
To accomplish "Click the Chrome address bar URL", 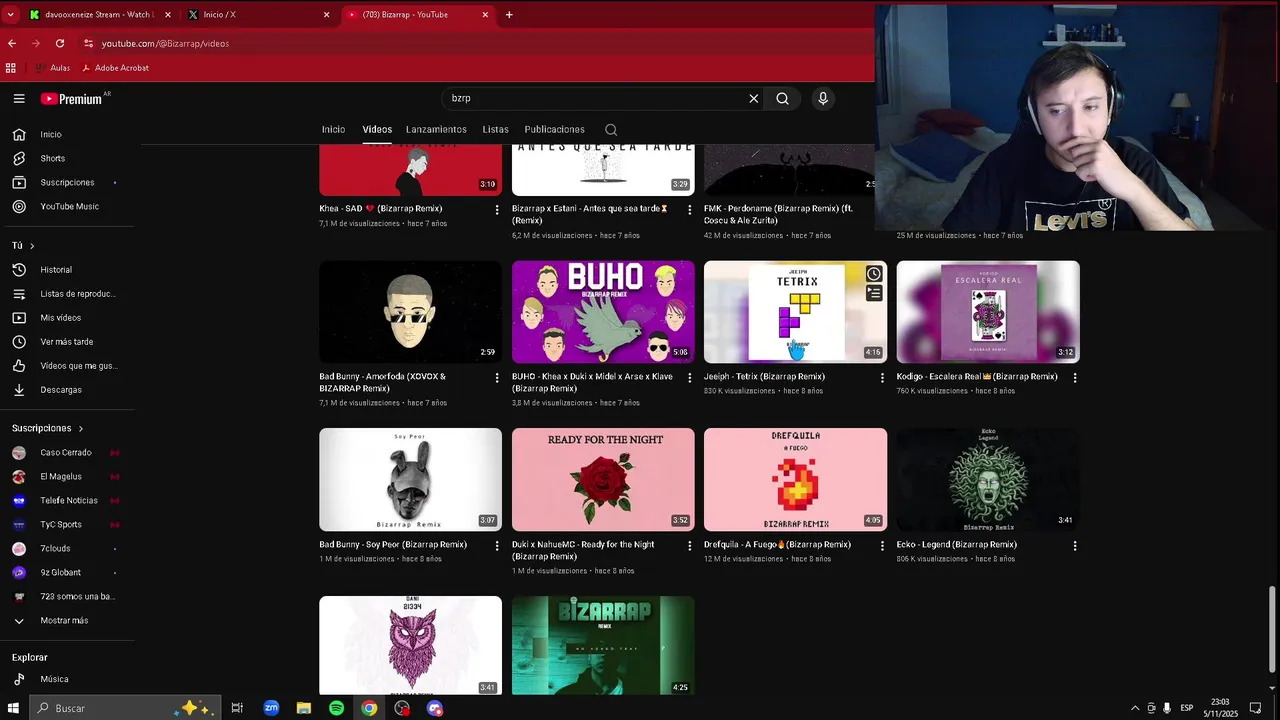I will pyautogui.click(x=165, y=44).
